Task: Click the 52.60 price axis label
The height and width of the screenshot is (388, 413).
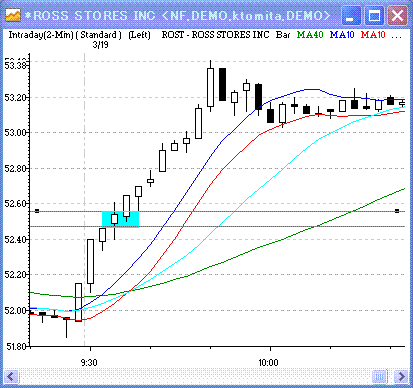Action: click(15, 204)
